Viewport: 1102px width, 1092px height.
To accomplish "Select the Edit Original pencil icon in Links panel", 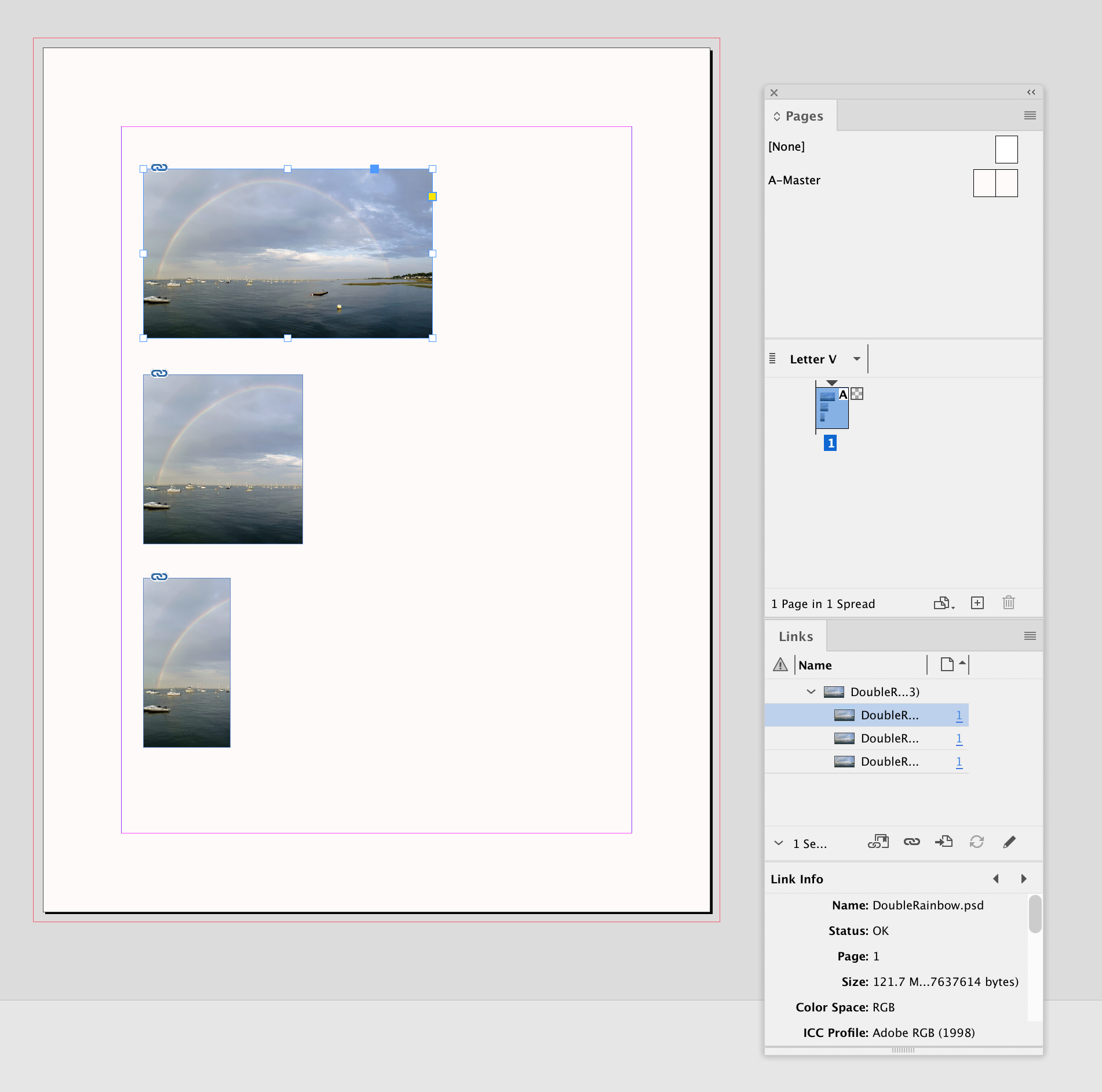I will coord(1009,842).
